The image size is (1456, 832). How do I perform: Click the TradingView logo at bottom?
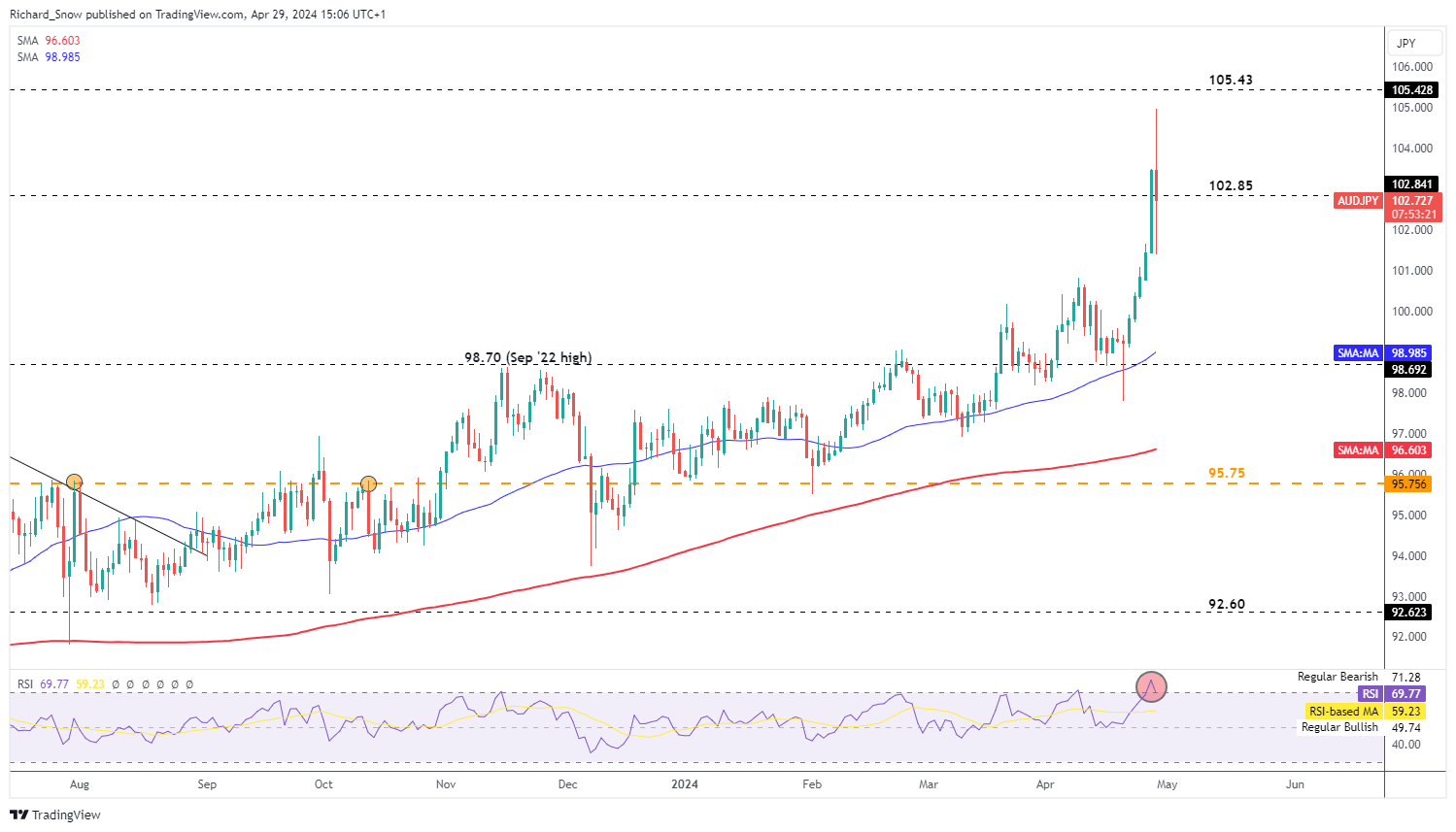point(55,815)
